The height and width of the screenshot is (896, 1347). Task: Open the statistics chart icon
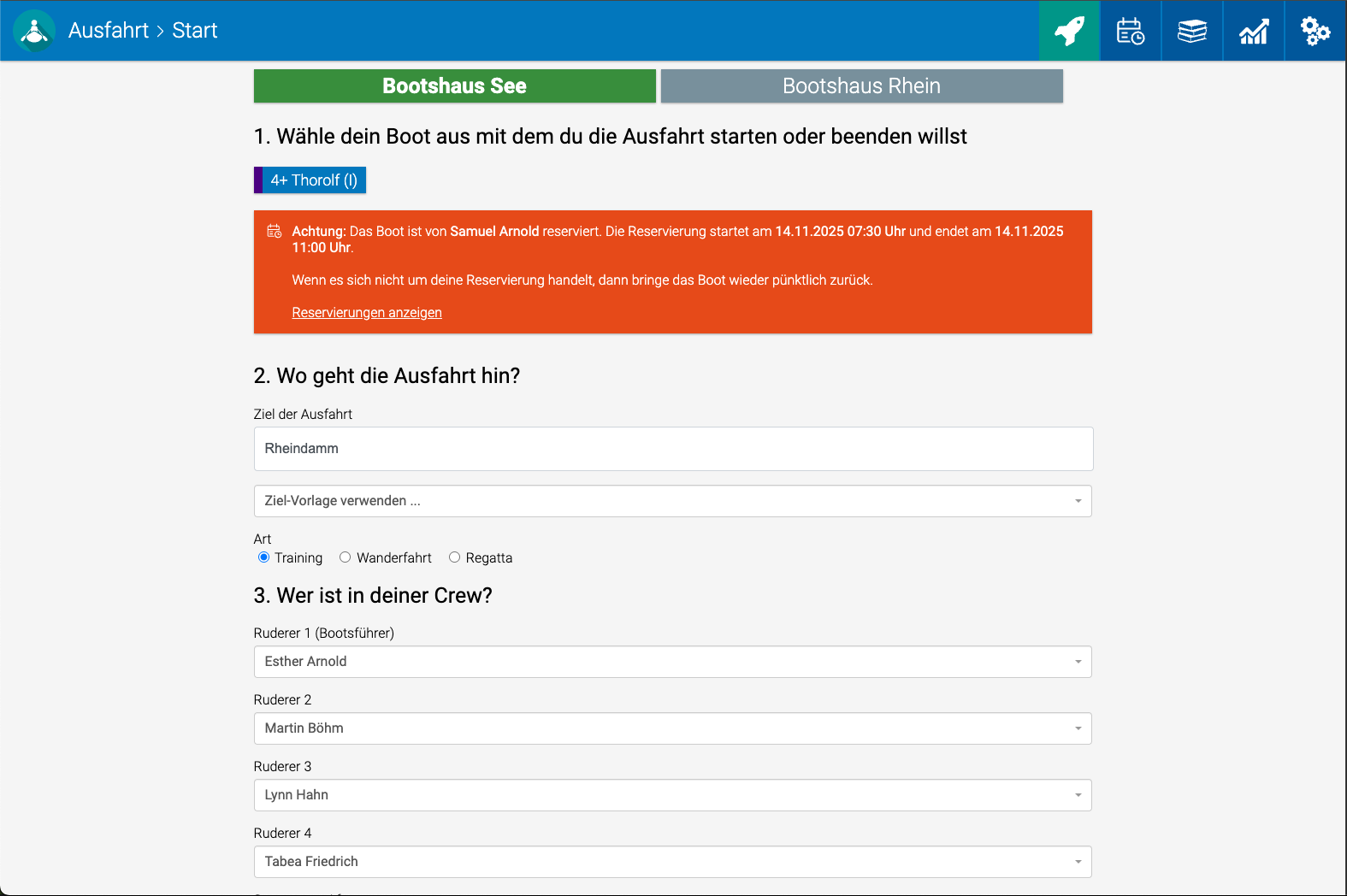[x=1254, y=31]
